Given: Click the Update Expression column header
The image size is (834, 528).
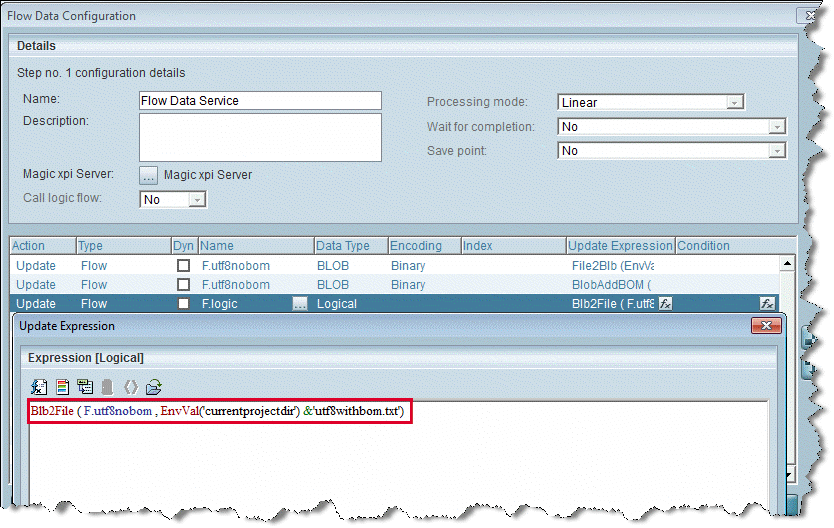Looking at the screenshot, I should 621,246.
